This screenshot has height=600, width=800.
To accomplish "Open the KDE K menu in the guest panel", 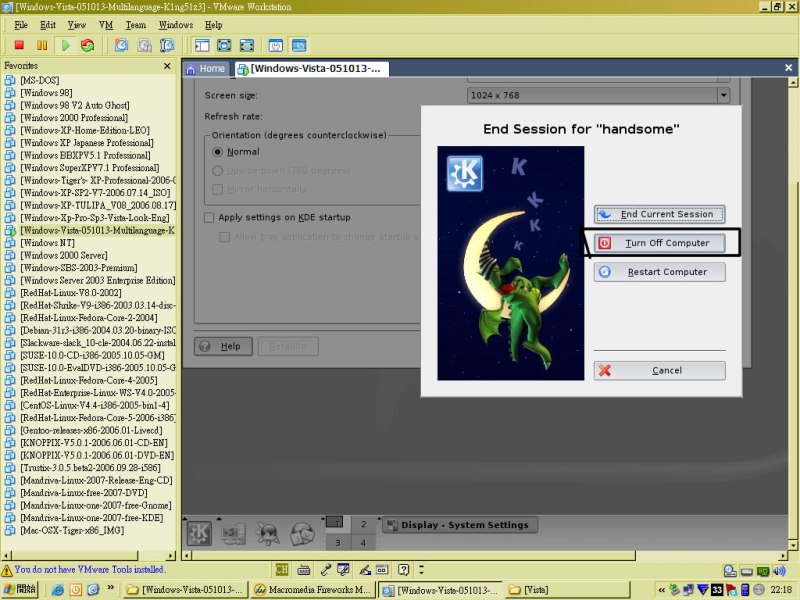I will point(199,533).
